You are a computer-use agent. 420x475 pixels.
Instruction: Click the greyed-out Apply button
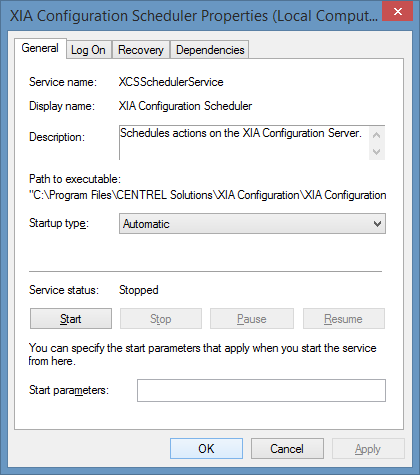368,449
